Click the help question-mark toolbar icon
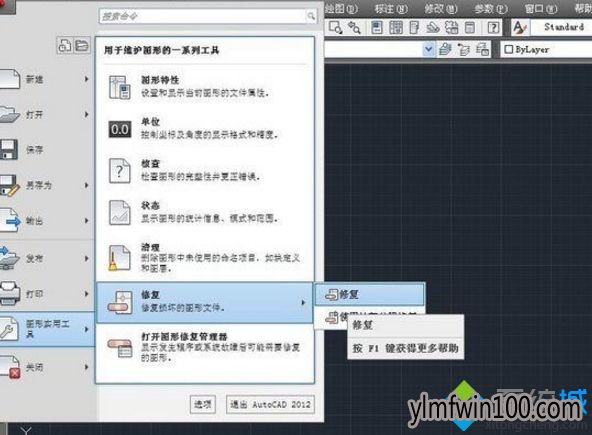The height and width of the screenshot is (435, 592). pos(493,27)
